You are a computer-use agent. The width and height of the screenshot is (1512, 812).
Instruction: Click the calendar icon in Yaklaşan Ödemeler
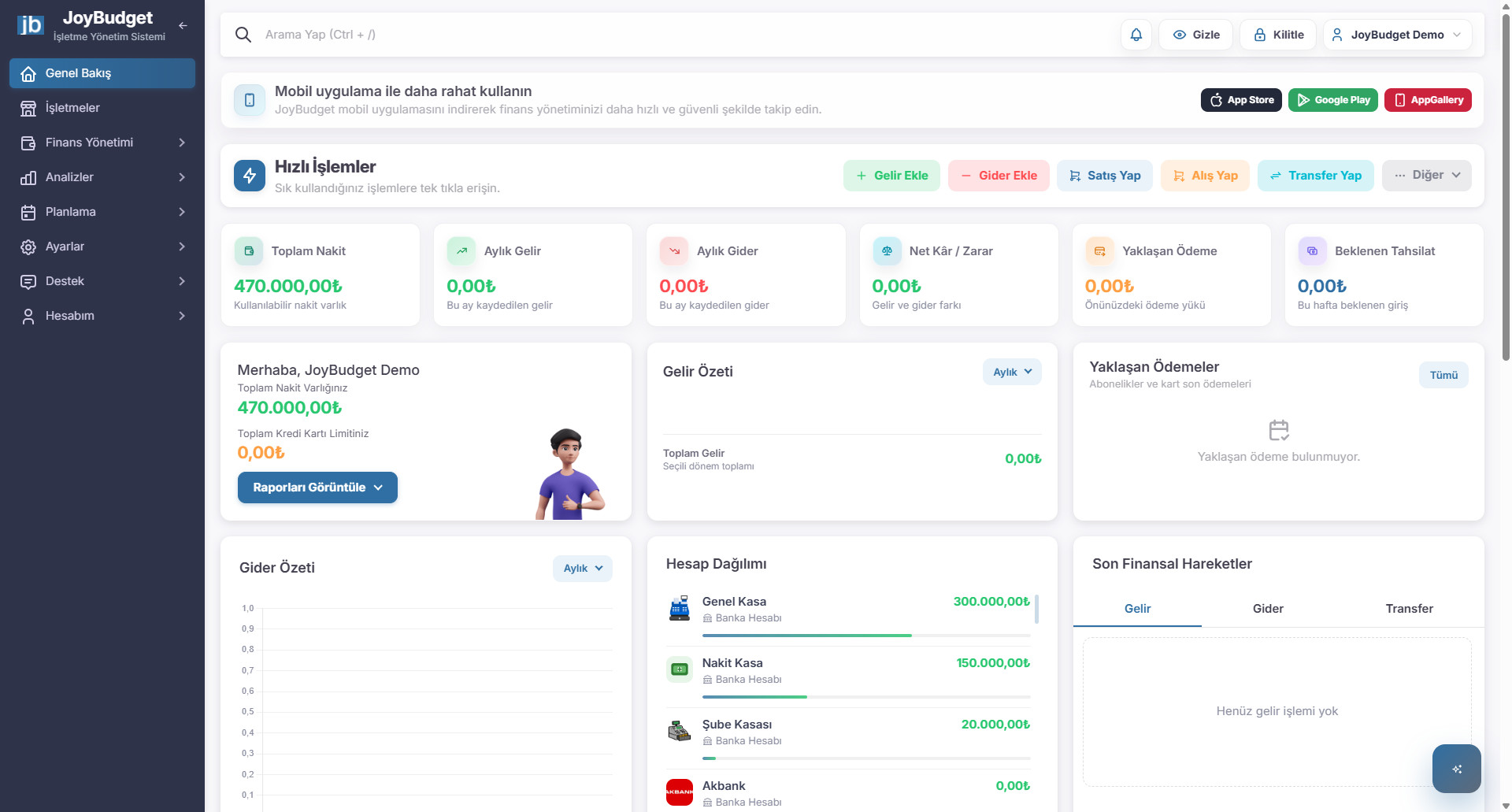[x=1279, y=430]
